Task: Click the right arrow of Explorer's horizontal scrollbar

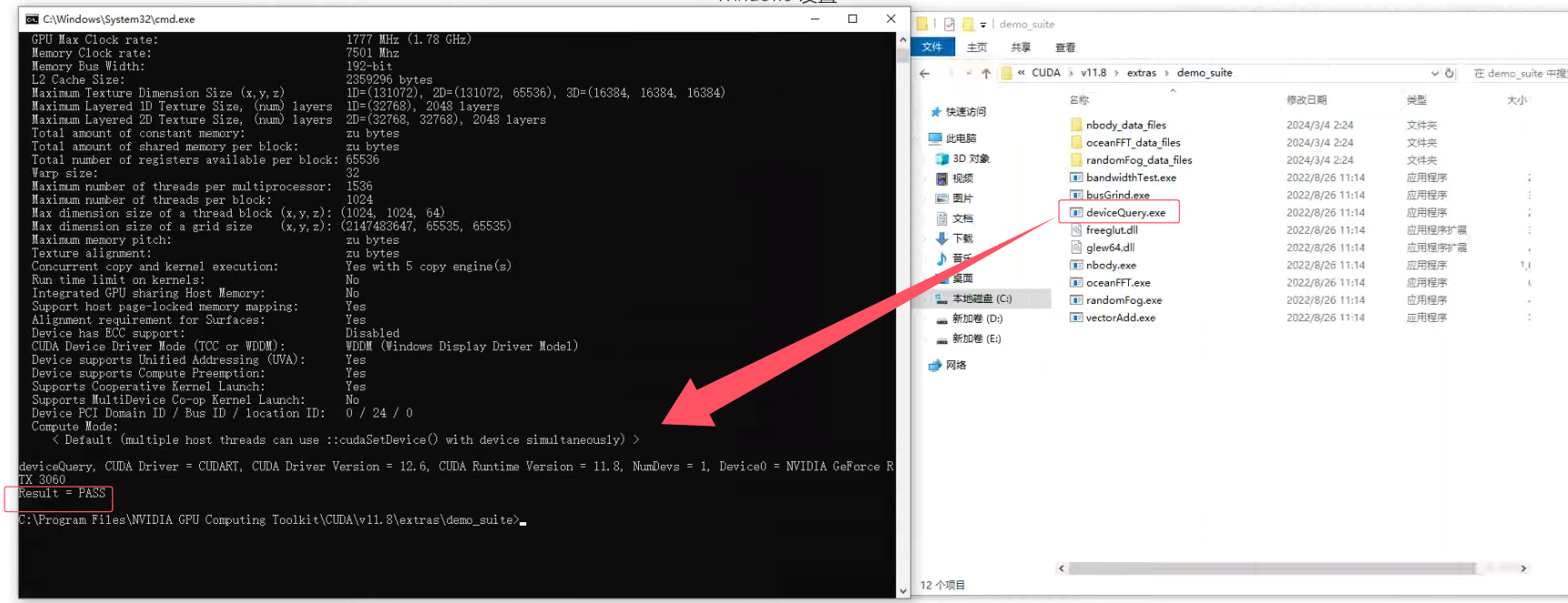Action: [1524, 568]
